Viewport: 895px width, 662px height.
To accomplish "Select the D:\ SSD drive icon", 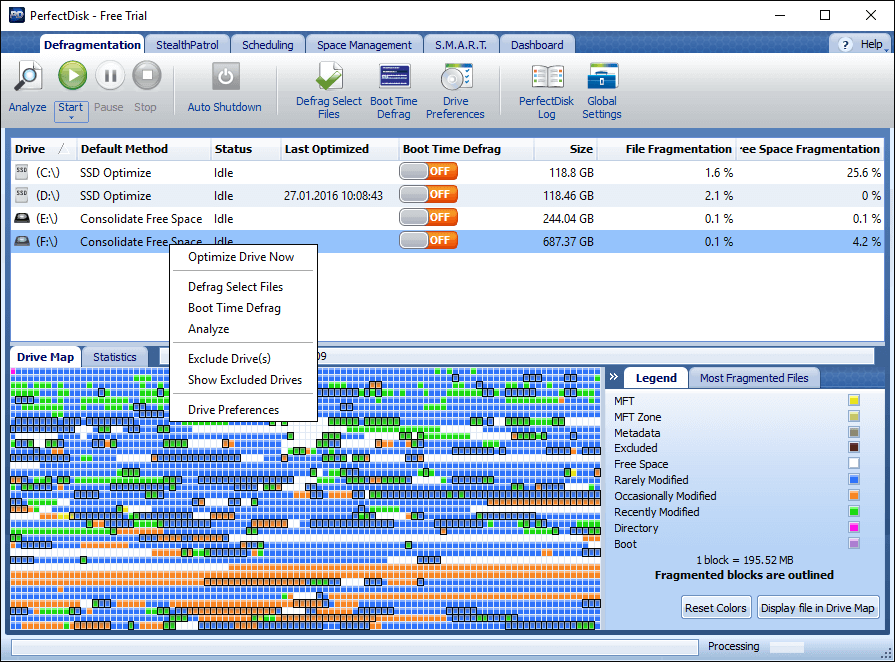I will (22, 195).
